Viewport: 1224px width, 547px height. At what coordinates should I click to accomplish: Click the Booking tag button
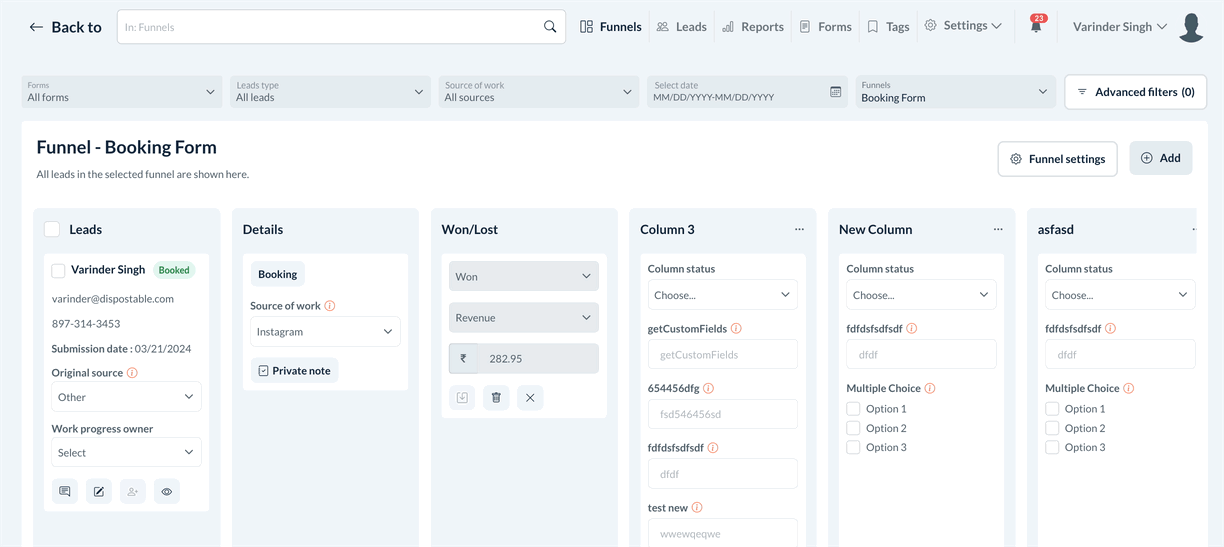coord(278,274)
